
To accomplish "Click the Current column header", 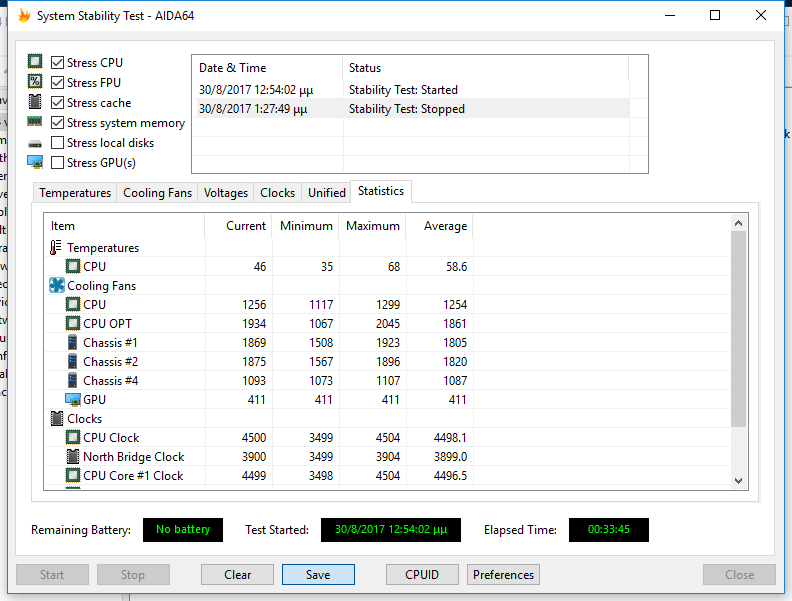I will (238, 226).
